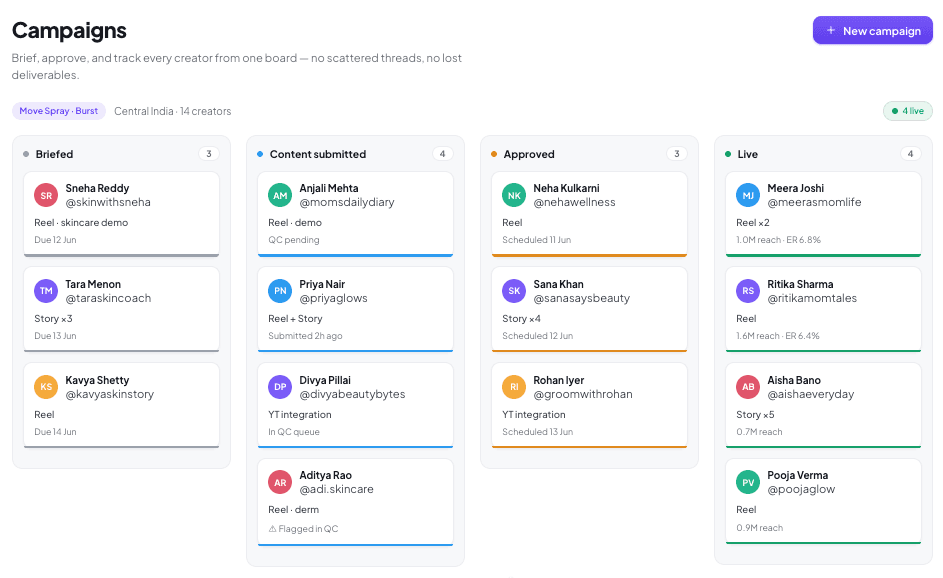Image resolution: width=943 pixels, height=578 pixels.
Task: Open the Sneha Reddy card name
Action: point(97,188)
